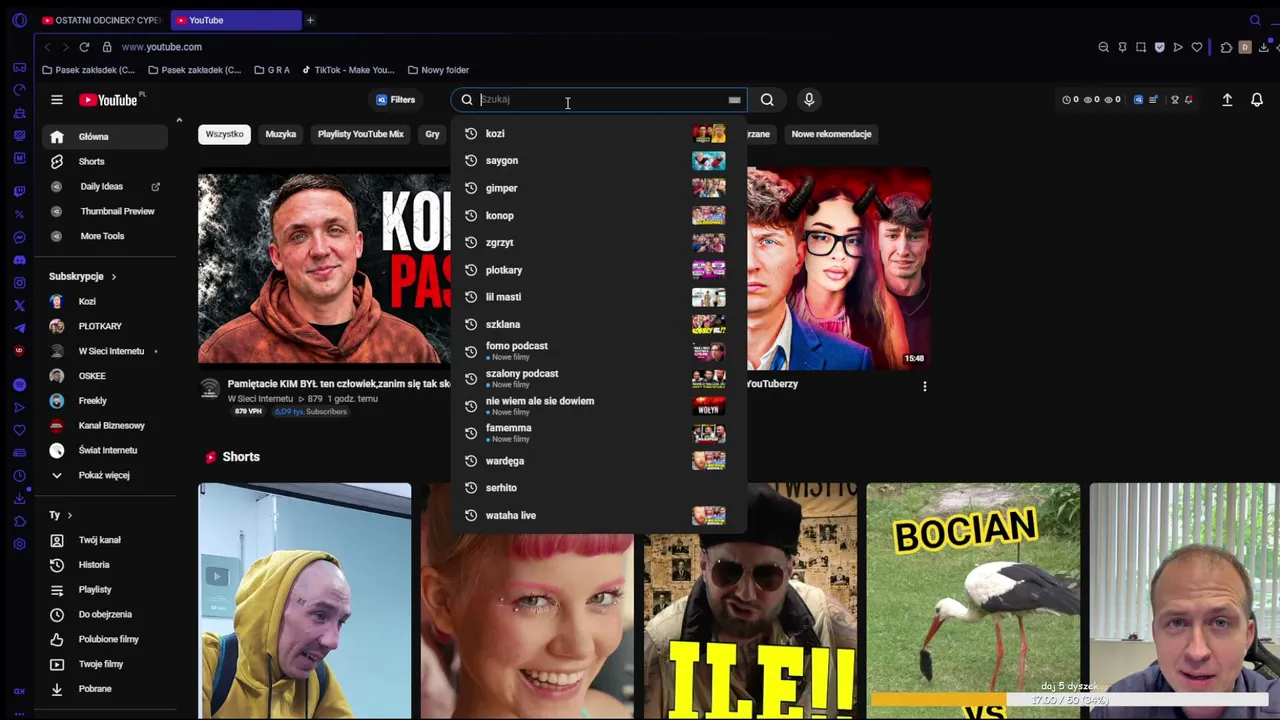Open the YouTube guide hamburger menu
The image size is (1280, 720).
(57, 100)
